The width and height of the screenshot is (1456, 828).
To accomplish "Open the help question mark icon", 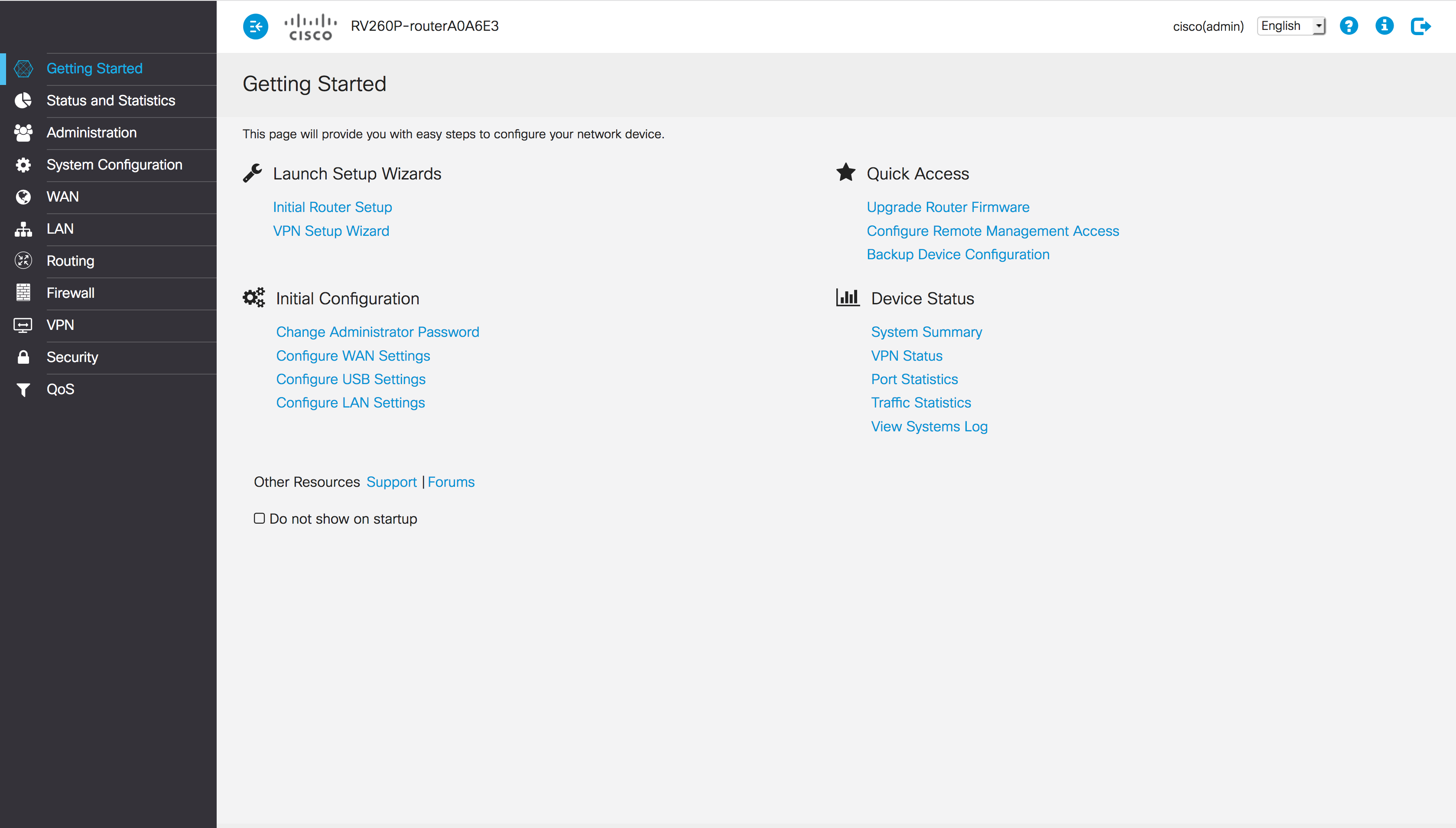I will pos(1348,26).
